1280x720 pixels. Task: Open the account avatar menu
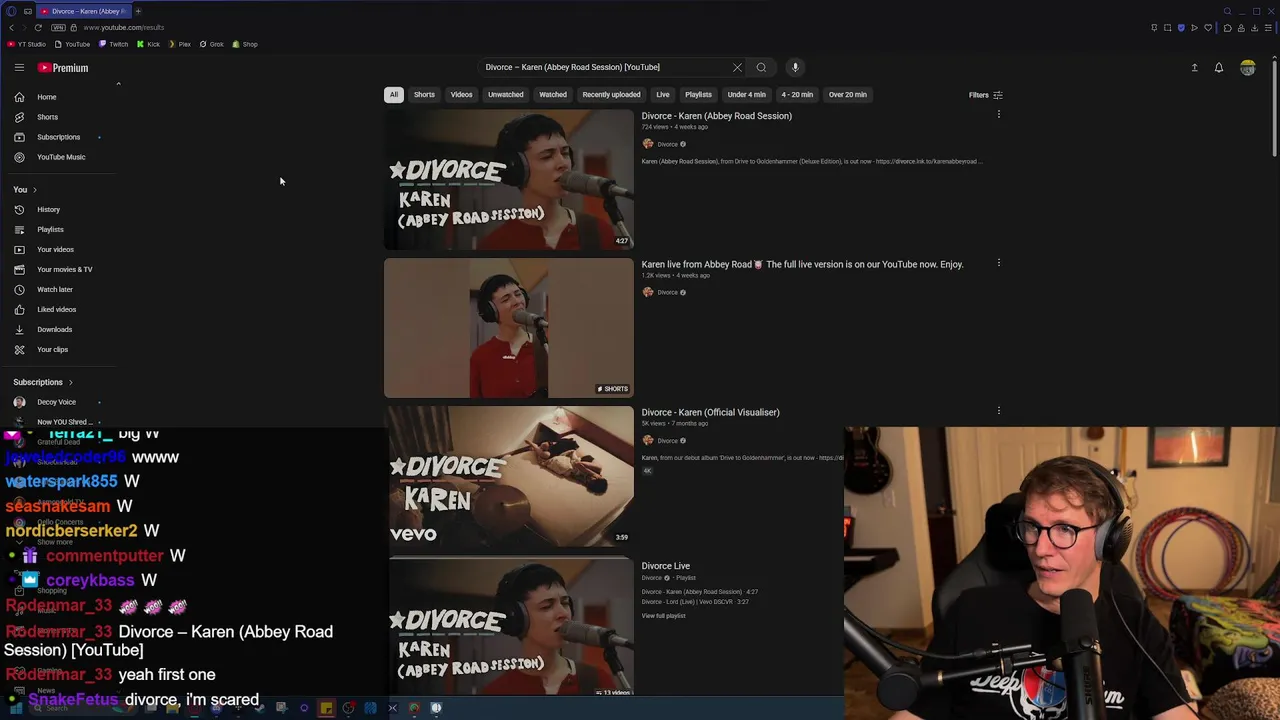click(1248, 68)
